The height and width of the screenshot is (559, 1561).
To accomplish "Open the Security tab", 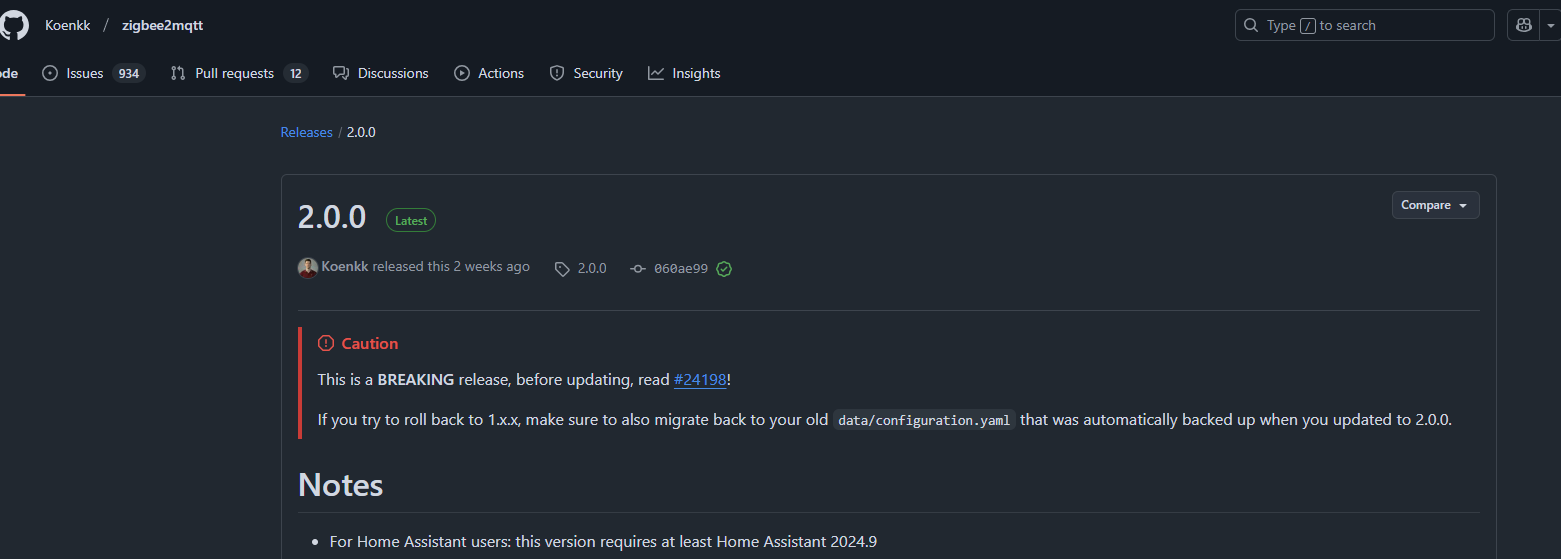I will pyautogui.click(x=586, y=73).
